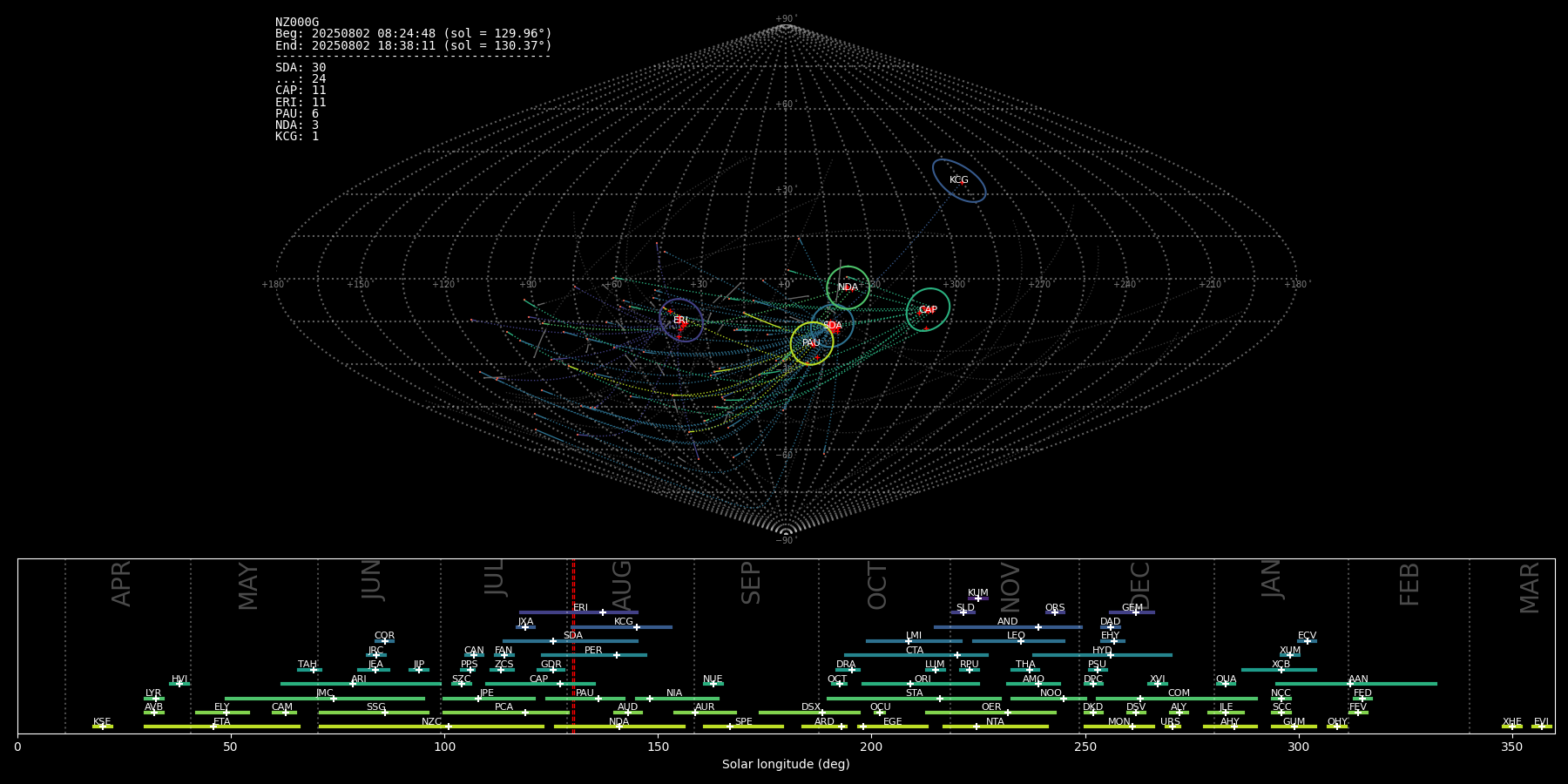Click the ETA shower label in timeline

pos(222,722)
